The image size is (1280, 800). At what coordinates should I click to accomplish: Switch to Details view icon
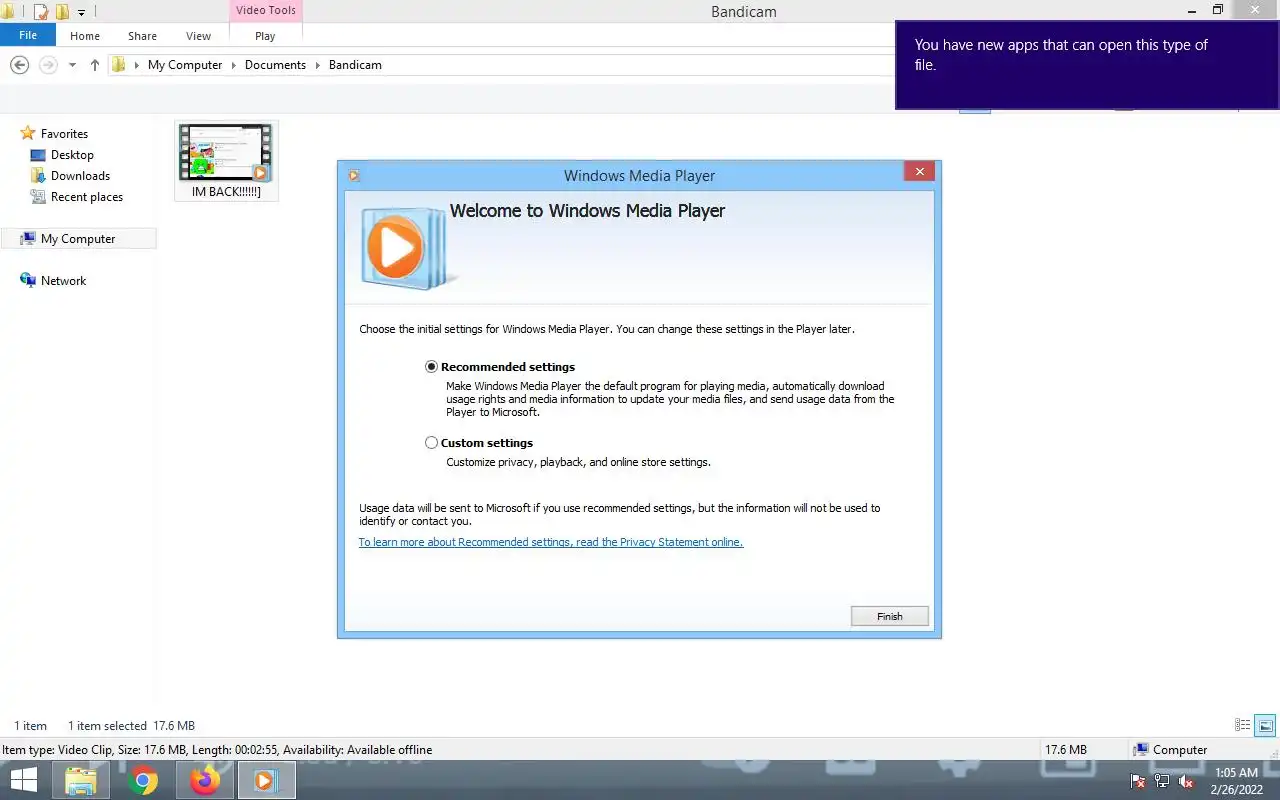point(1243,726)
